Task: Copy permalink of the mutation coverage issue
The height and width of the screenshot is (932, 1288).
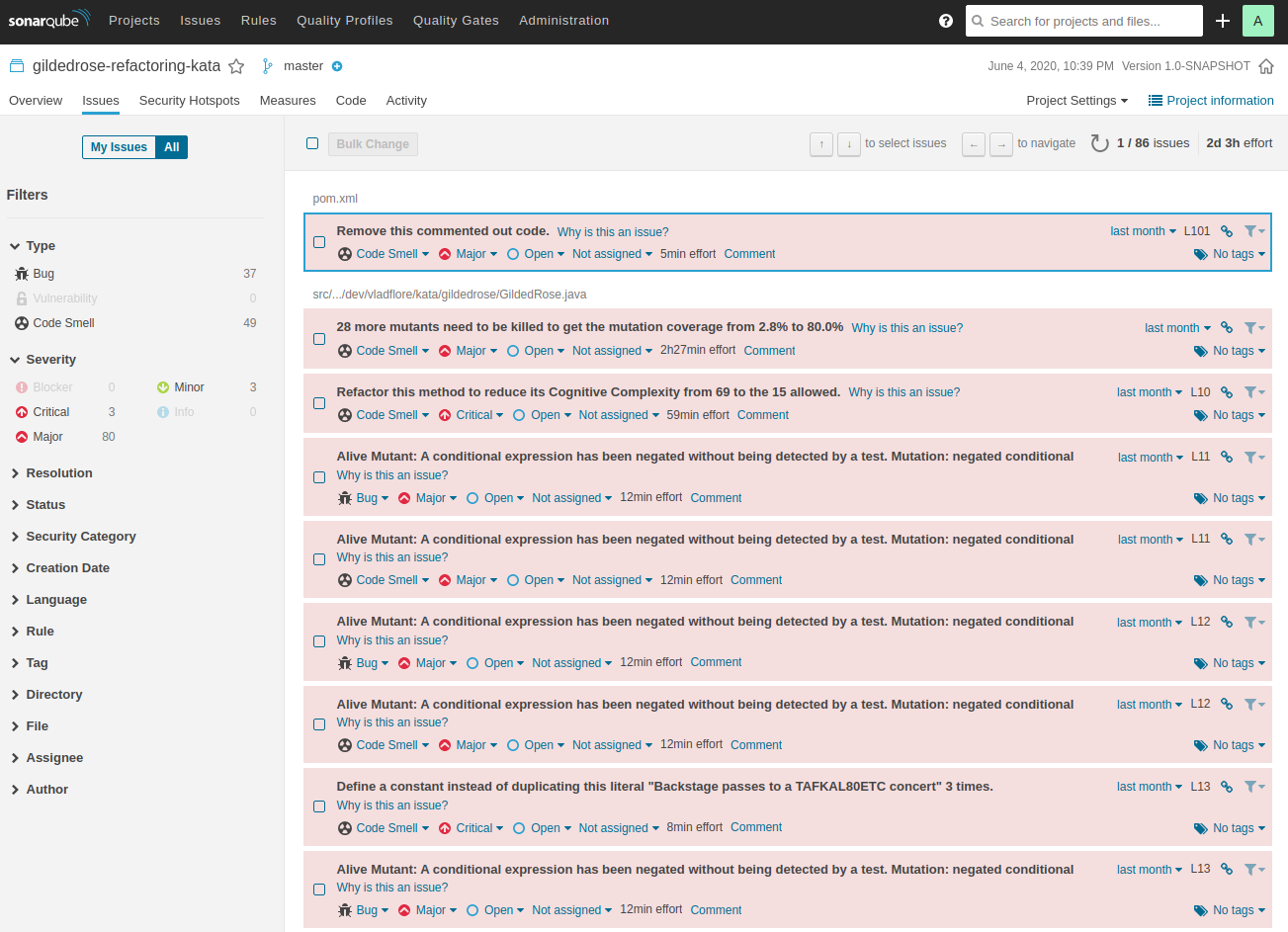Action: tap(1227, 327)
